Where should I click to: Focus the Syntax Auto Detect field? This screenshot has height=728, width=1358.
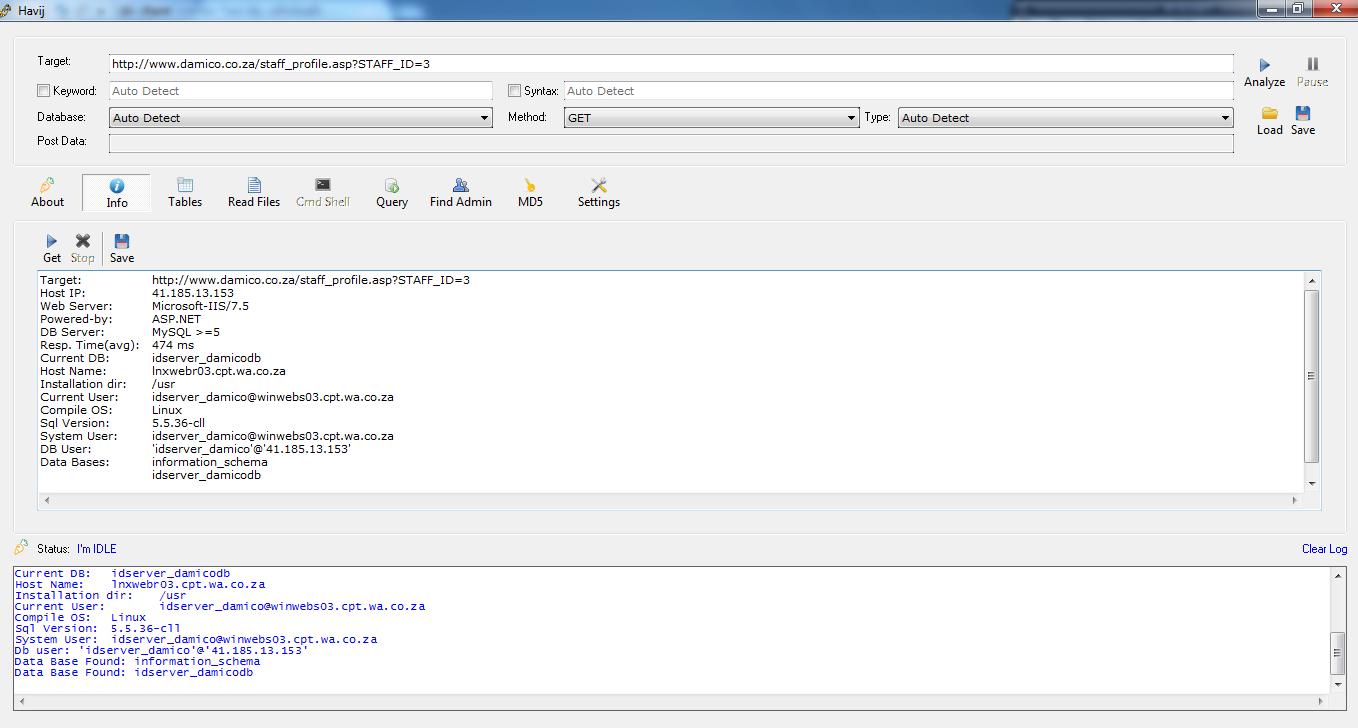point(899,91)
